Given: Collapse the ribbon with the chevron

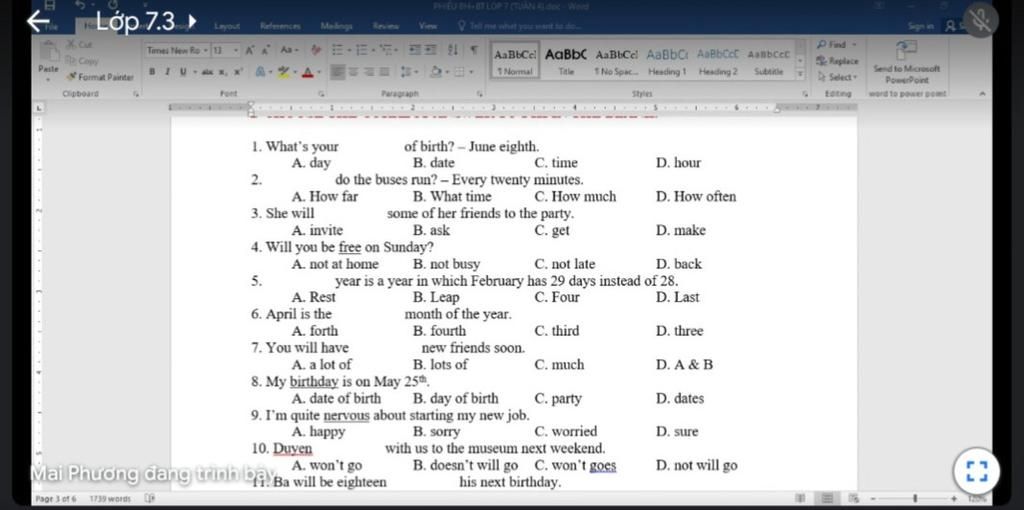Looking at the screenshot, I should point(981,94).
